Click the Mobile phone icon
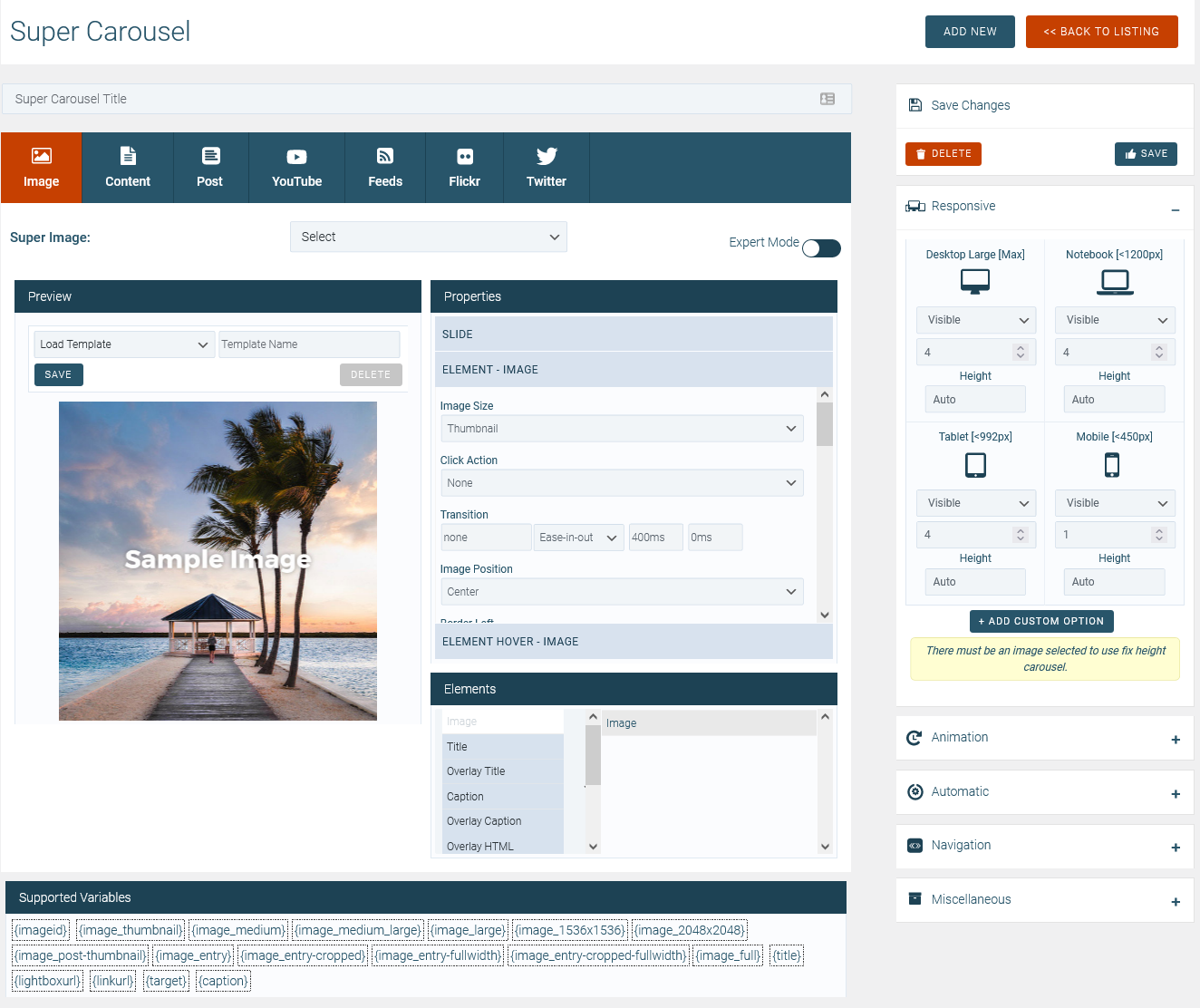1200x1008 pixels. point(1112,465)
